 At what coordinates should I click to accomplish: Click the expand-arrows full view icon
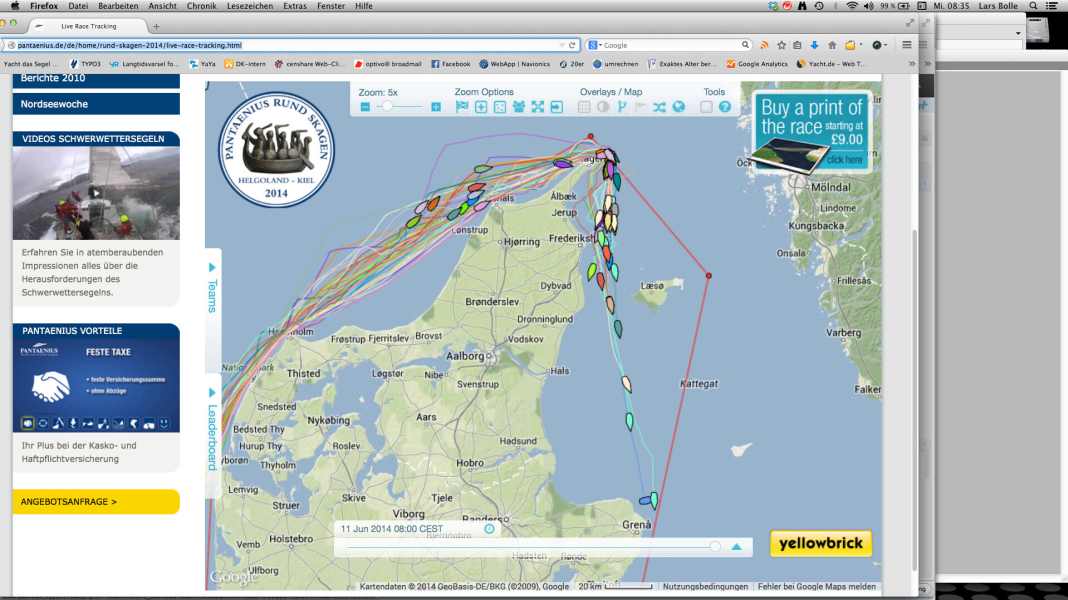click(537, 107)
